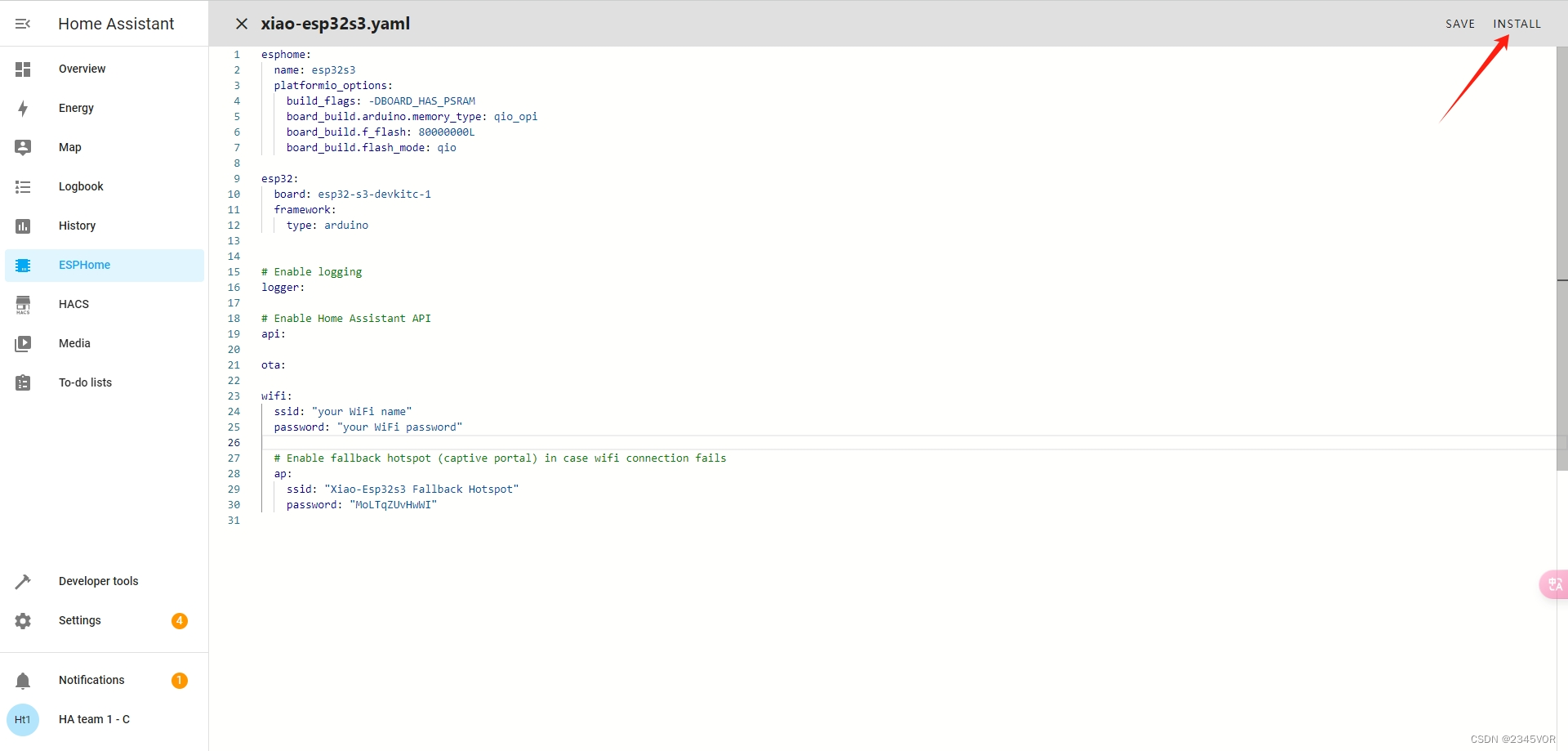Click the 'password: "your WiFi password"' line
1568x751 pixels.
point(367,427)
